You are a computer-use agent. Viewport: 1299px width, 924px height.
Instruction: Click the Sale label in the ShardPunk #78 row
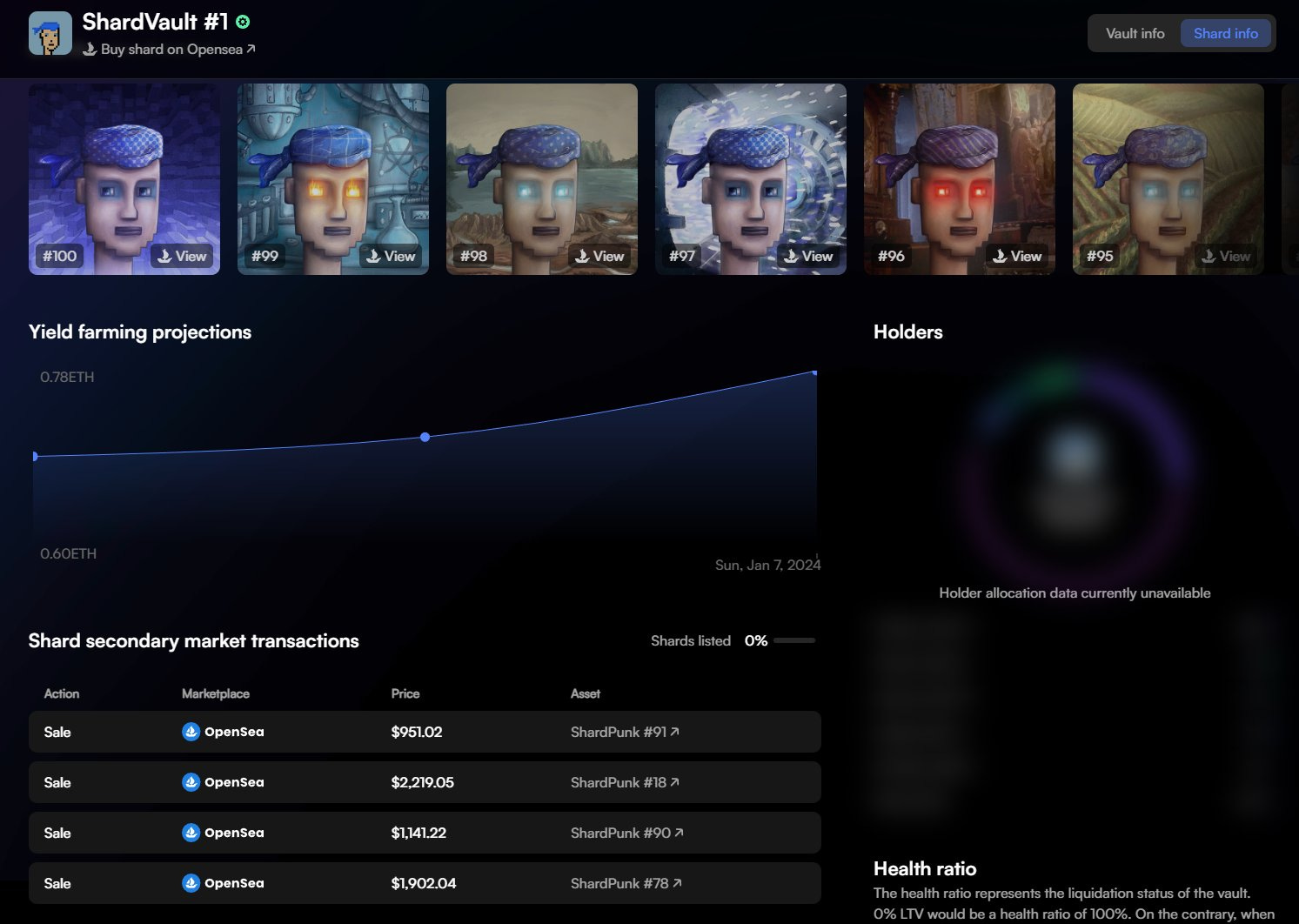point(57,883)
